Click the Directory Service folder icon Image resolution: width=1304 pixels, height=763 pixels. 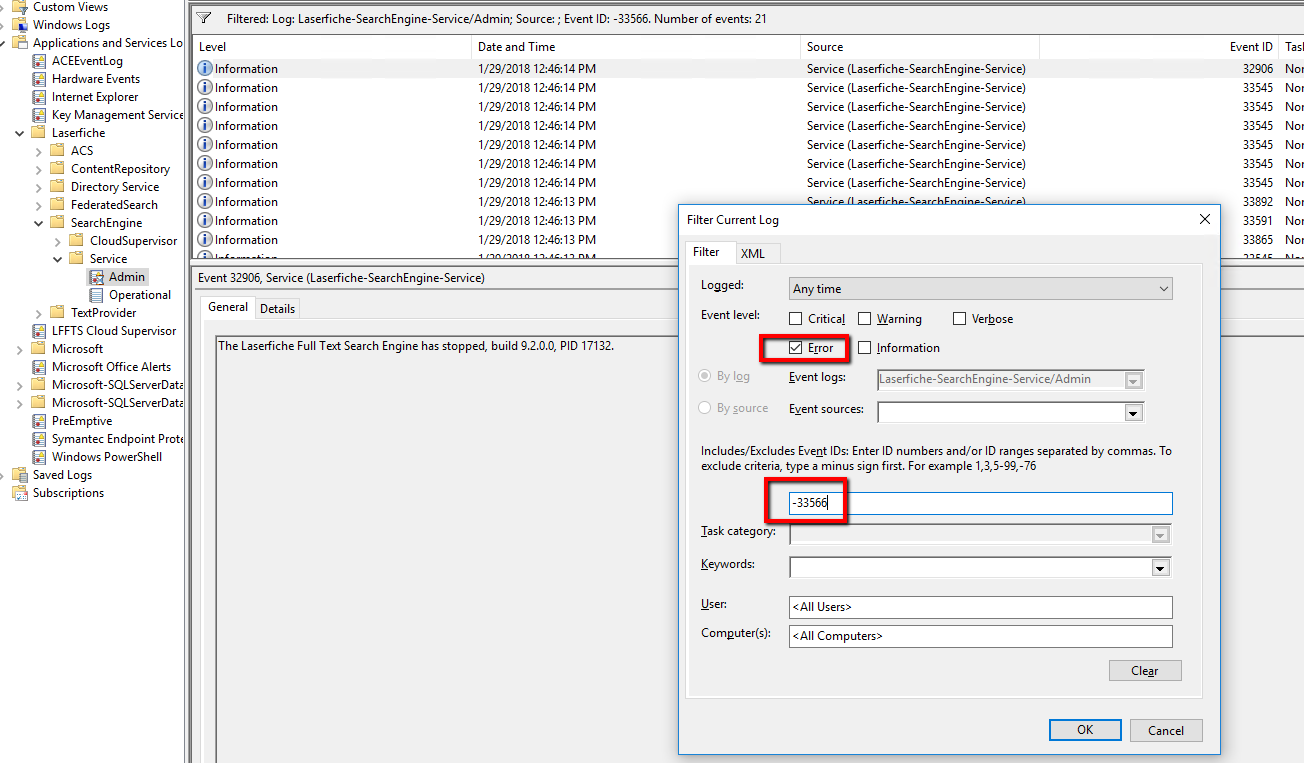(x=59, y=187)
